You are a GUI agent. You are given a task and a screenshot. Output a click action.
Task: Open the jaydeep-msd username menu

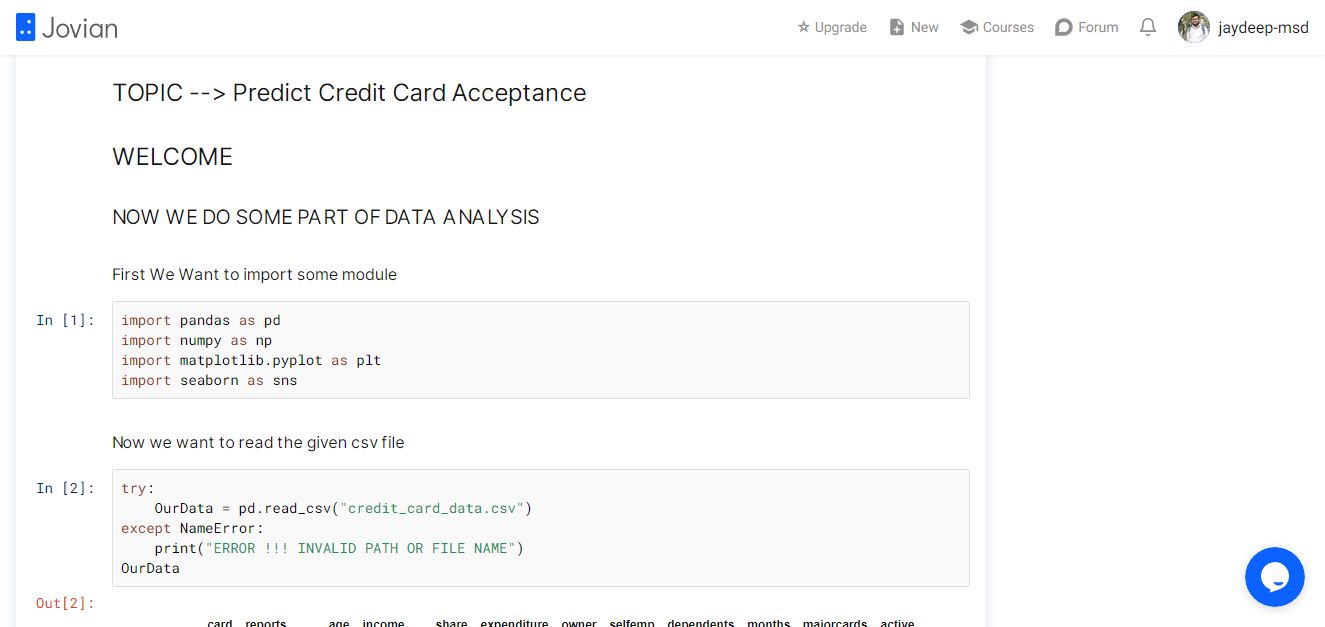(x=1263, y=28)
